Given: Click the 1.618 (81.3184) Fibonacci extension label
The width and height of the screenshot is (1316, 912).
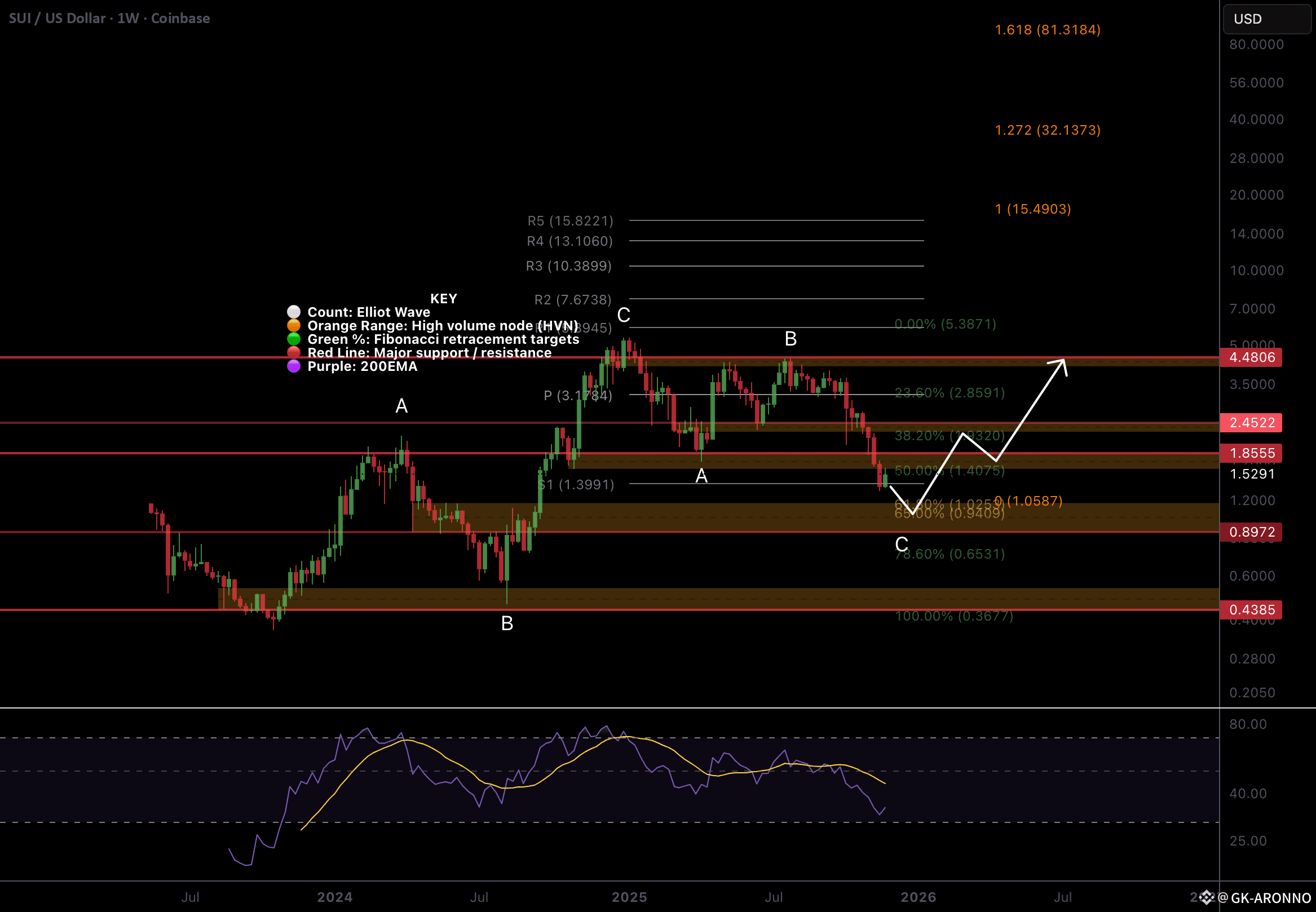Looking at the screenshot, I should 1047,30.
